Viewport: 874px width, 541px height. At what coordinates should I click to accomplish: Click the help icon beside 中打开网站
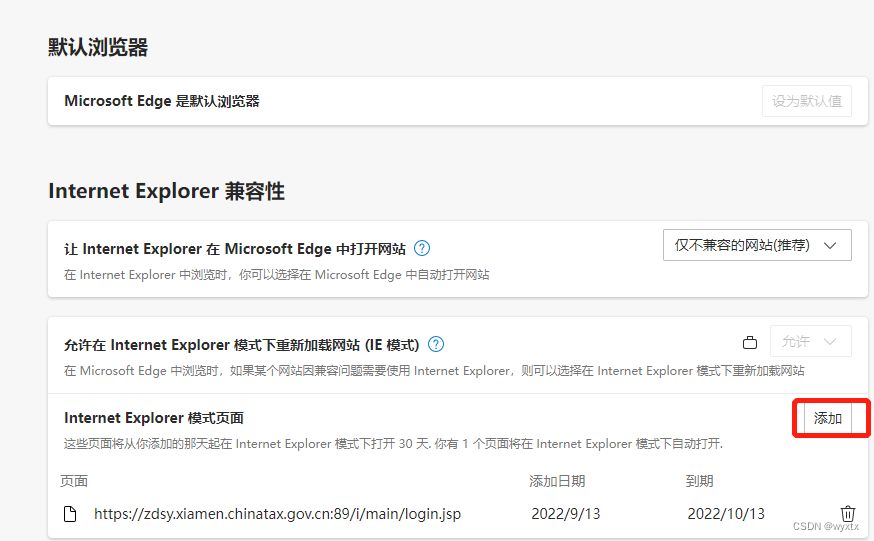(x=422, y=248)
